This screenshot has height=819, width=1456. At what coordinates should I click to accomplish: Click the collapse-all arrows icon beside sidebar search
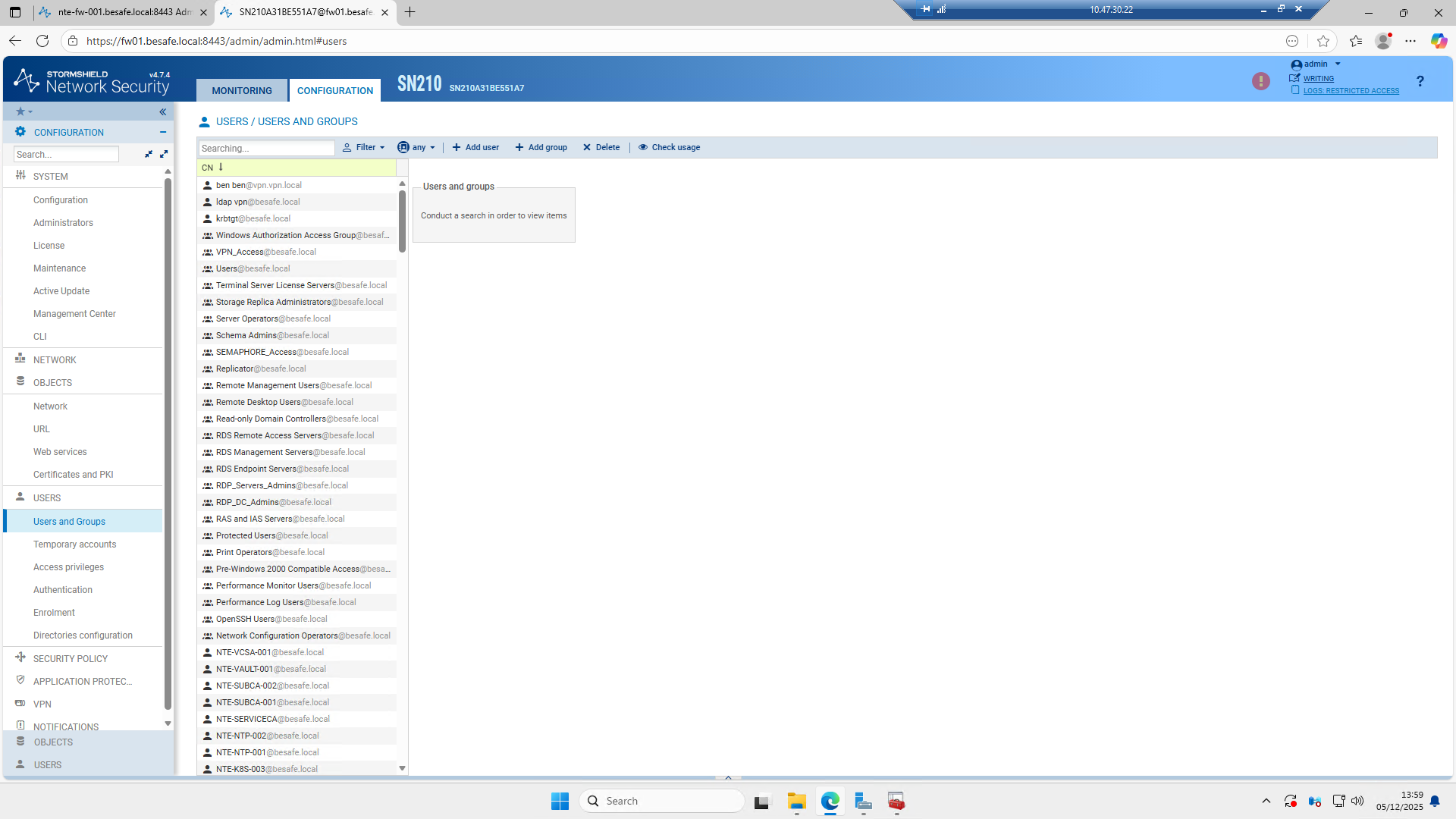click(149, 154)
